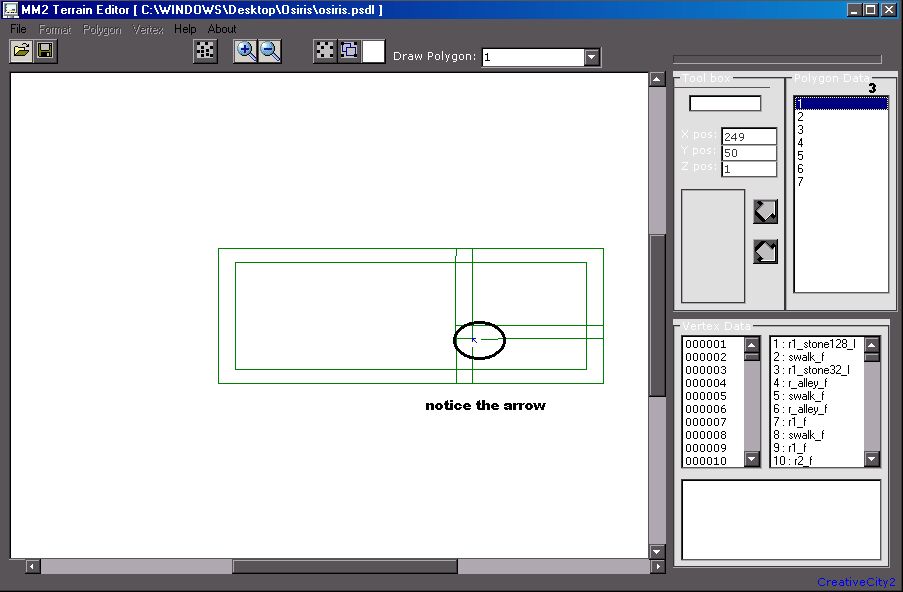Viewport: 903px width, 592px height.
Task: Click the CreativeCity2 link
Action: (856, 582)
